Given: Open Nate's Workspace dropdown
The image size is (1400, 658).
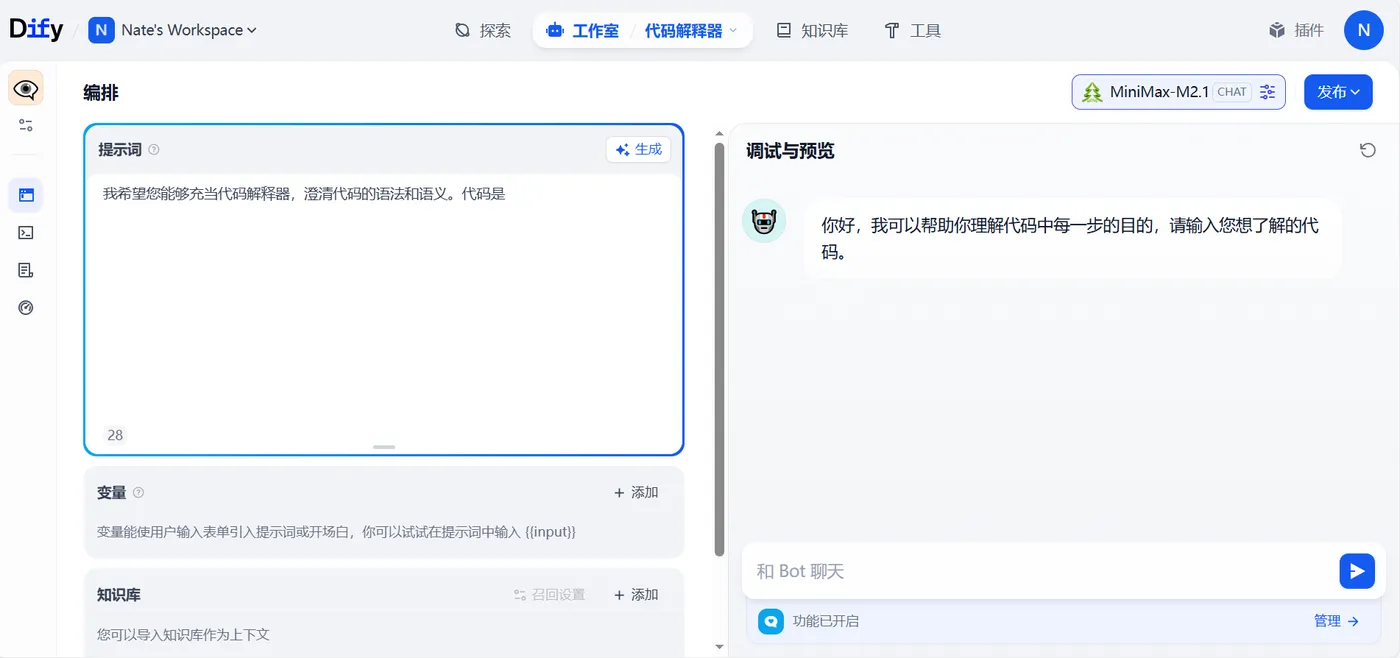Looking at the screenshot, I should [188, 30].
